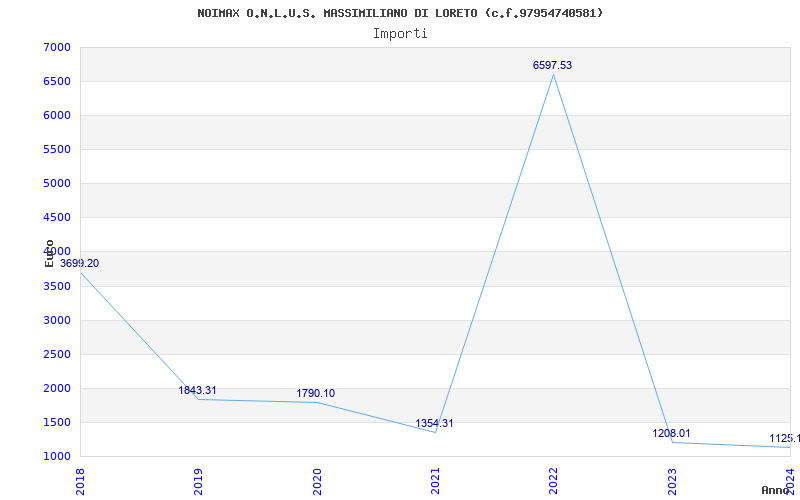Click the Euro y-axis title
The height and width of the screenshot is (500, 800).
click(49, 253)
